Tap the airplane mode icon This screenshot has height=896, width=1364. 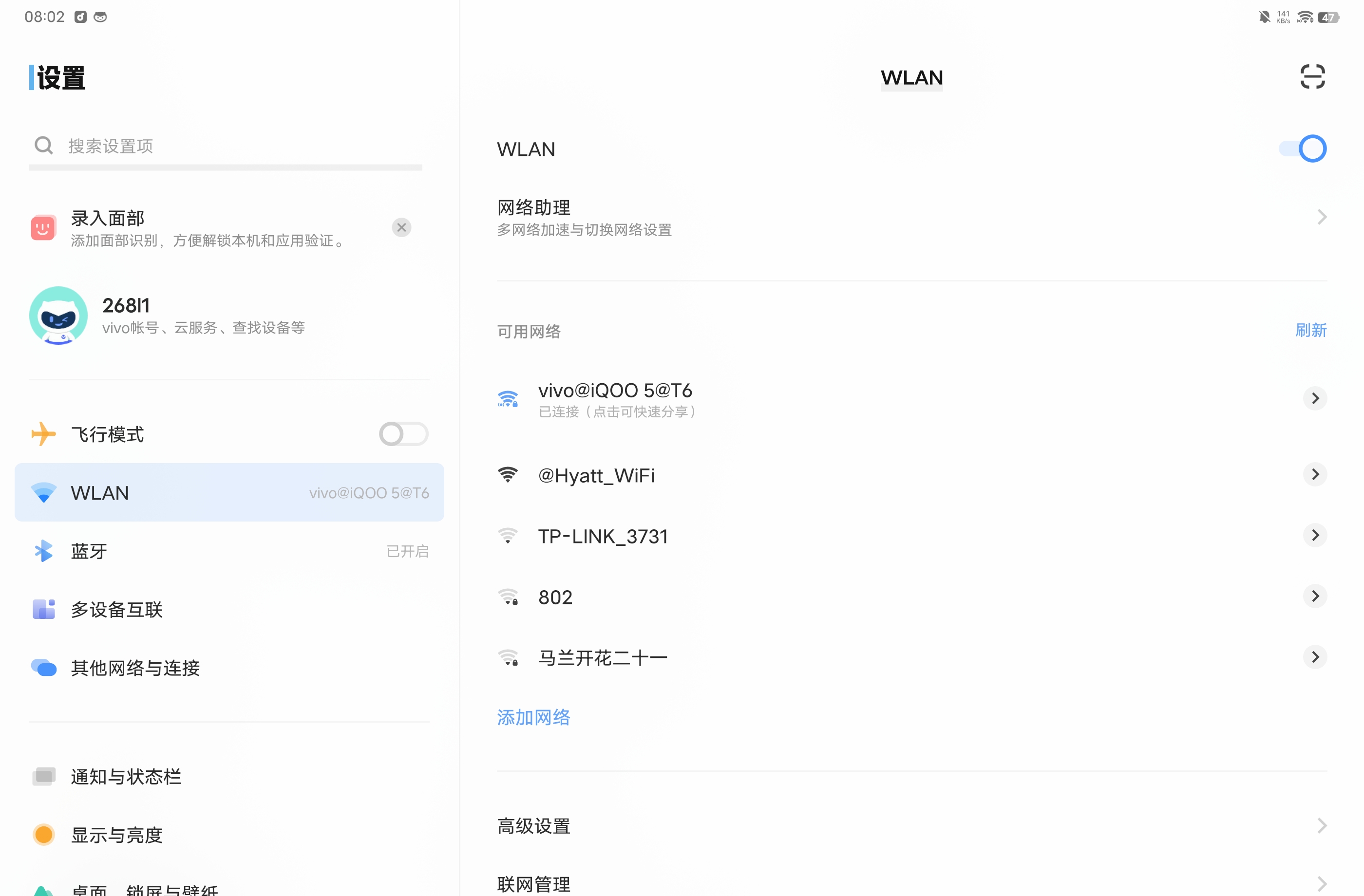[x=43, y=434]
